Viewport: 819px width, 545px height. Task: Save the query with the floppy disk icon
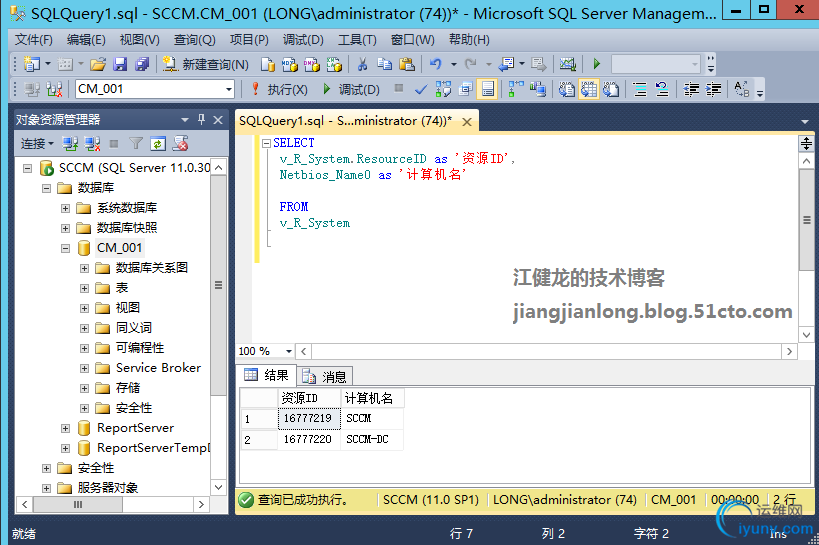tap(120, 64)
